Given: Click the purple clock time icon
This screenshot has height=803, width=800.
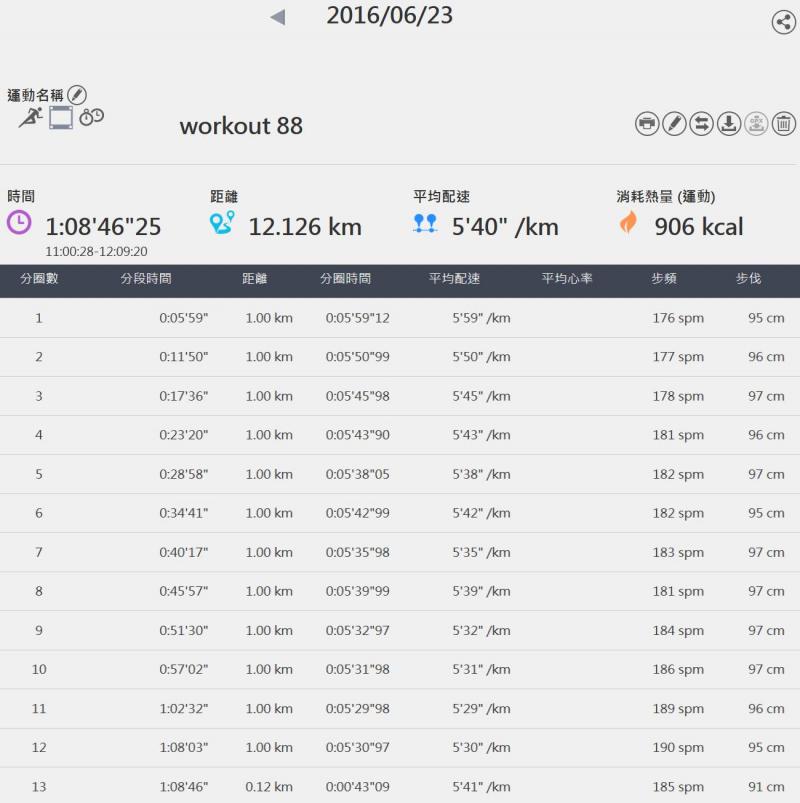Looking at the screenshot, I should pos(19,223).
